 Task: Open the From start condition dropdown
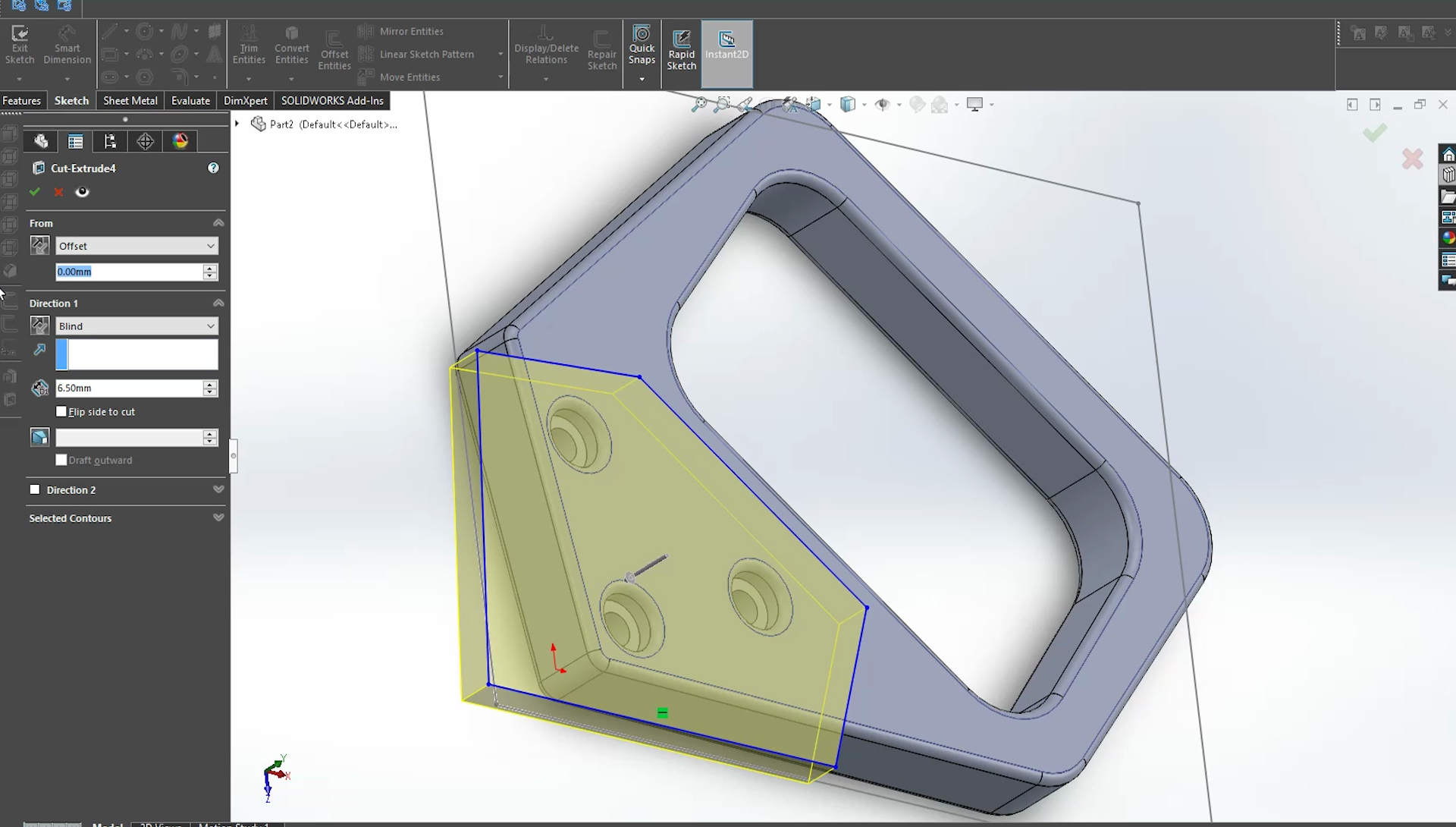pos(136,246)
